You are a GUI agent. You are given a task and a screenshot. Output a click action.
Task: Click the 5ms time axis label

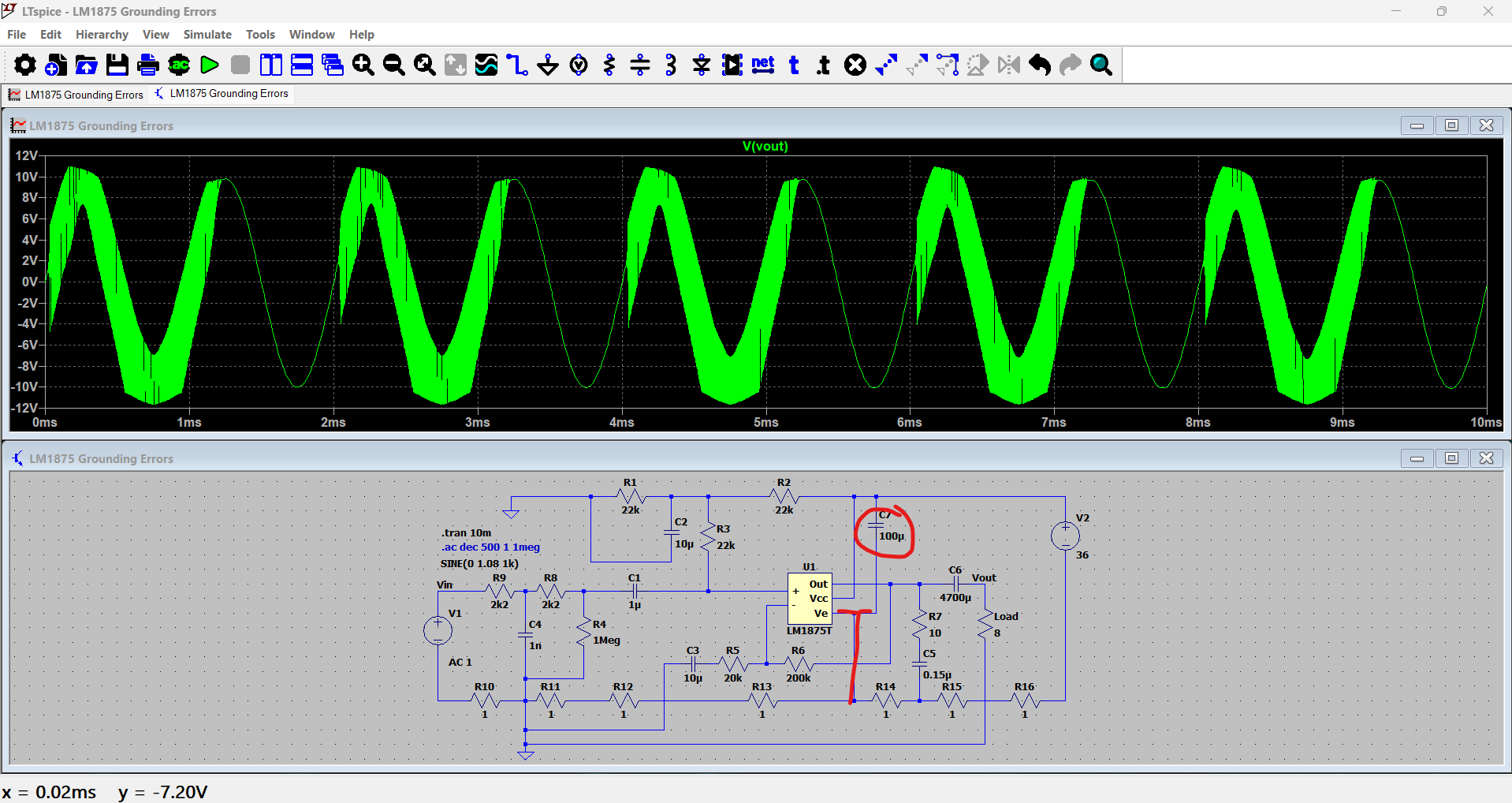pos(765,422)
